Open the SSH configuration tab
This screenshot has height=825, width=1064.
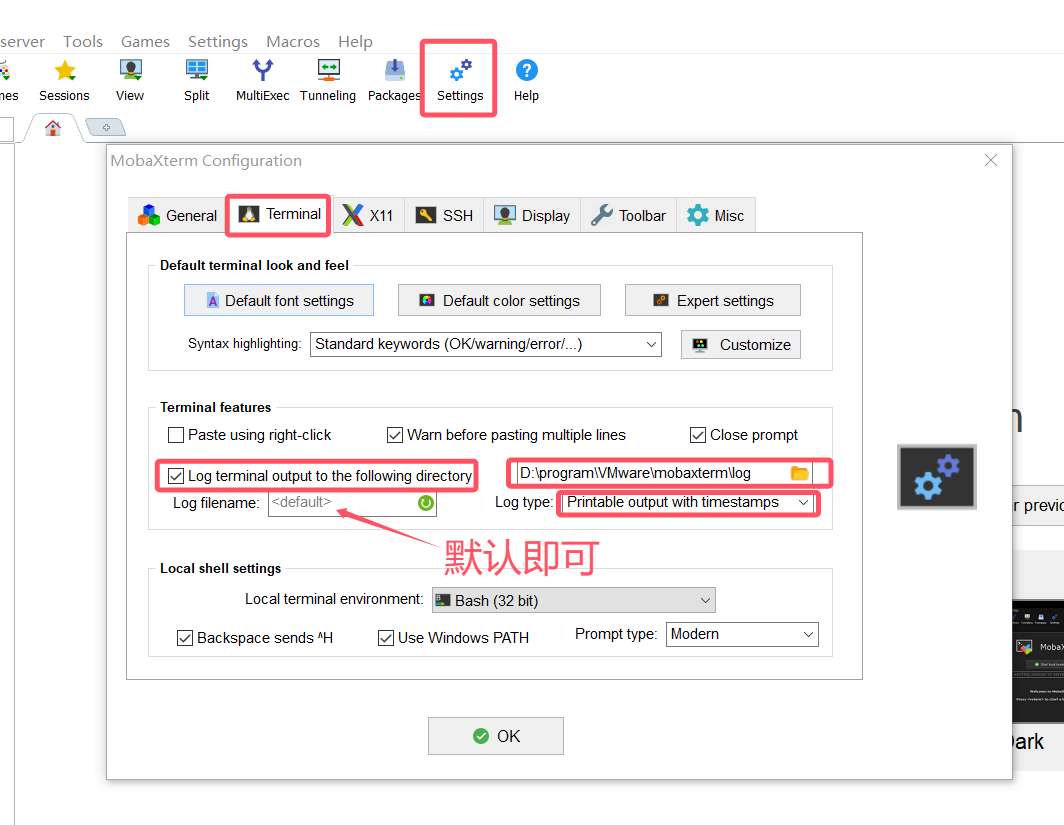(x=444, y=216)
